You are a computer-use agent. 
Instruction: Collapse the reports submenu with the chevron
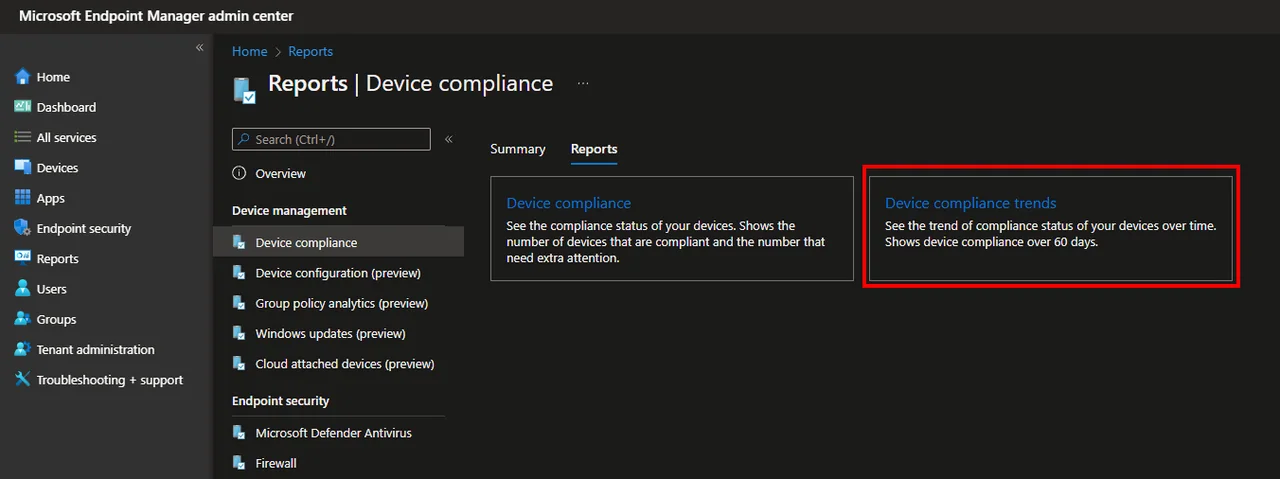(x=449, y=139)
